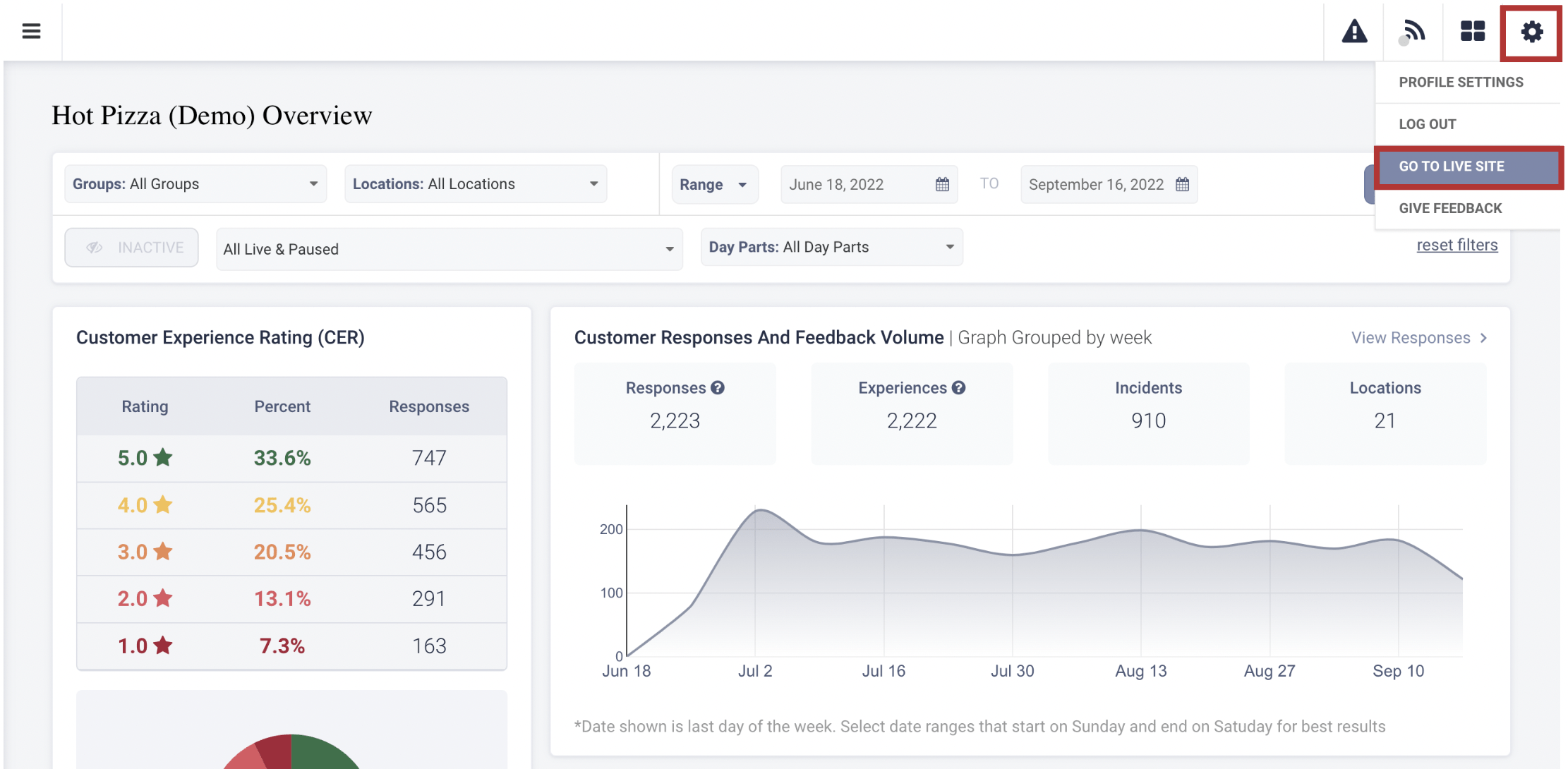
Task: Click the 20.5% percent value
Action: [x=282, y=552]
